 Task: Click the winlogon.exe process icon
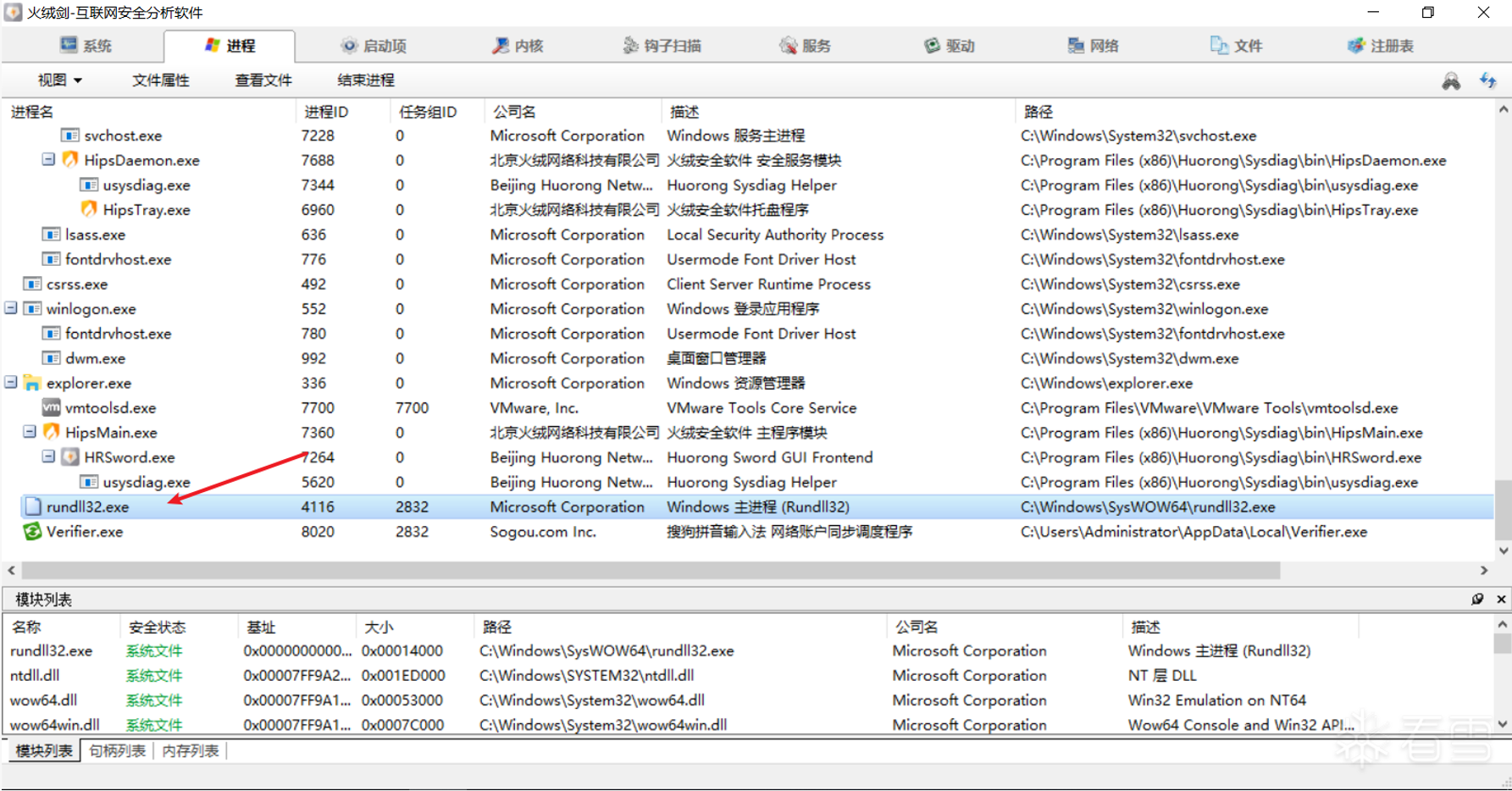click(33, 308)
